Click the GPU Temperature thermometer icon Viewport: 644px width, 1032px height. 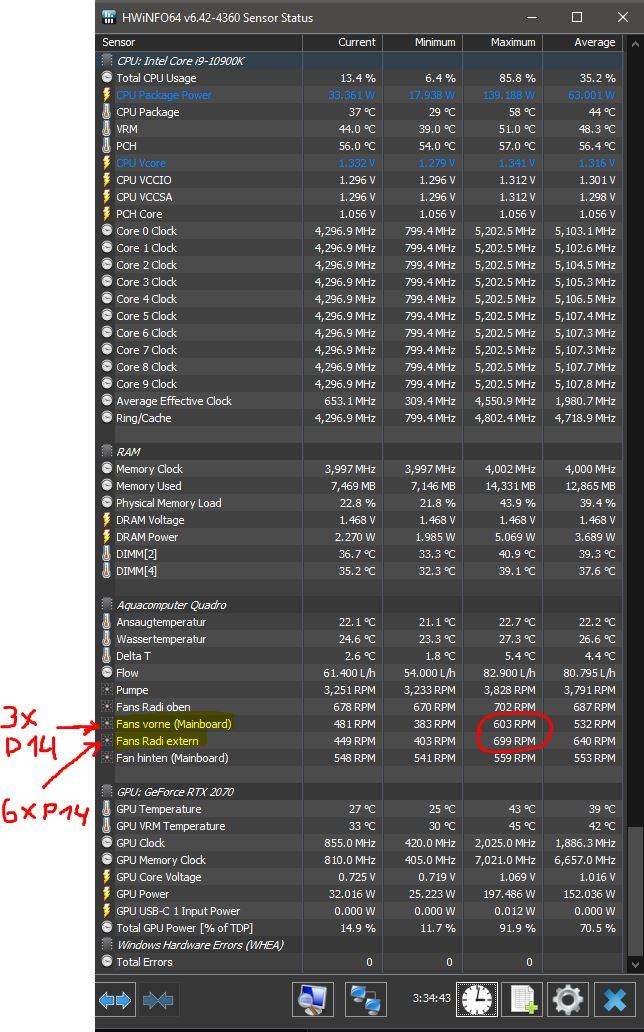(x=107, y=809)
